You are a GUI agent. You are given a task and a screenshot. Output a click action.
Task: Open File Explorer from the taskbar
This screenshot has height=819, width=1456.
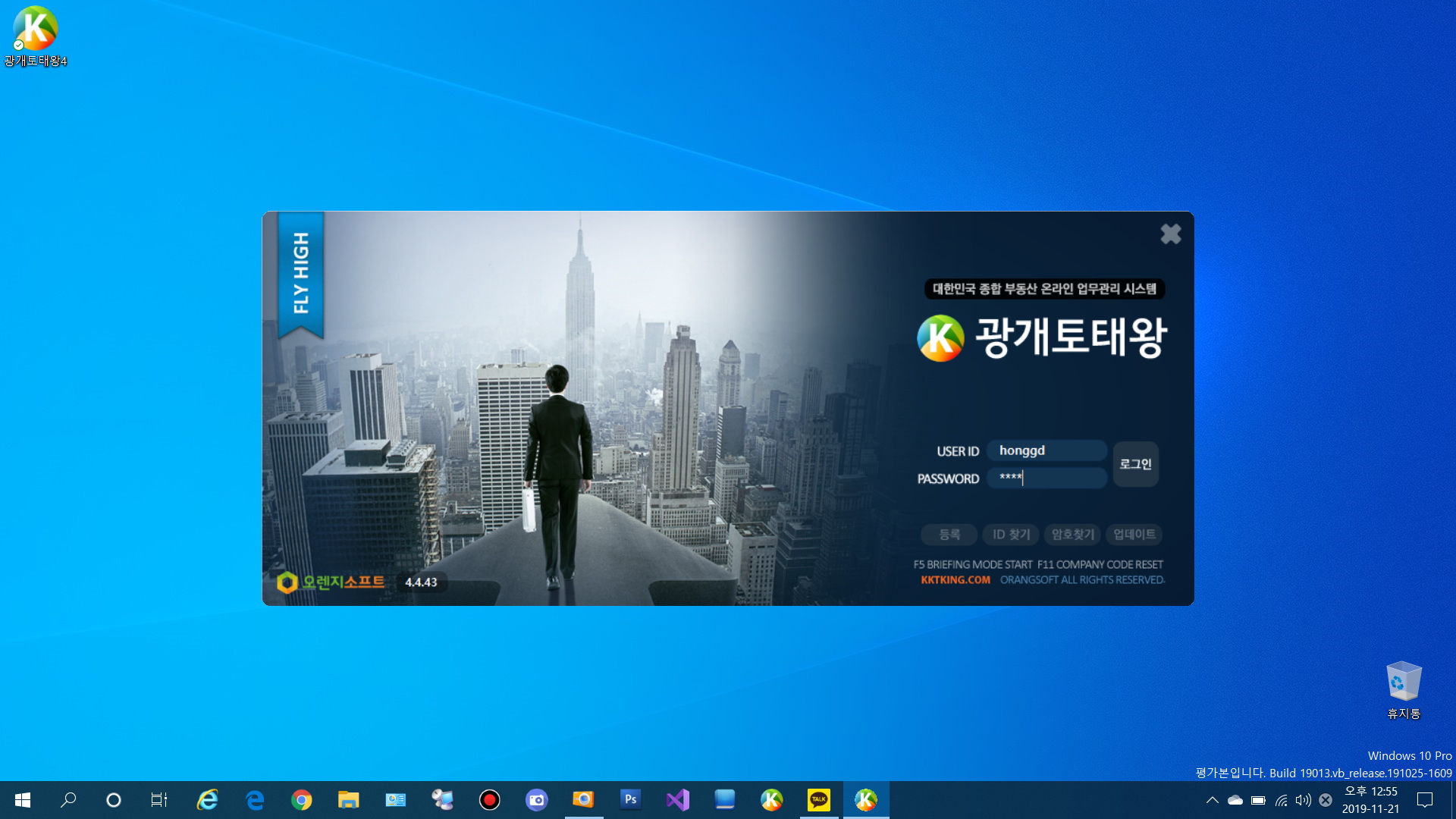tap(348, 800)
